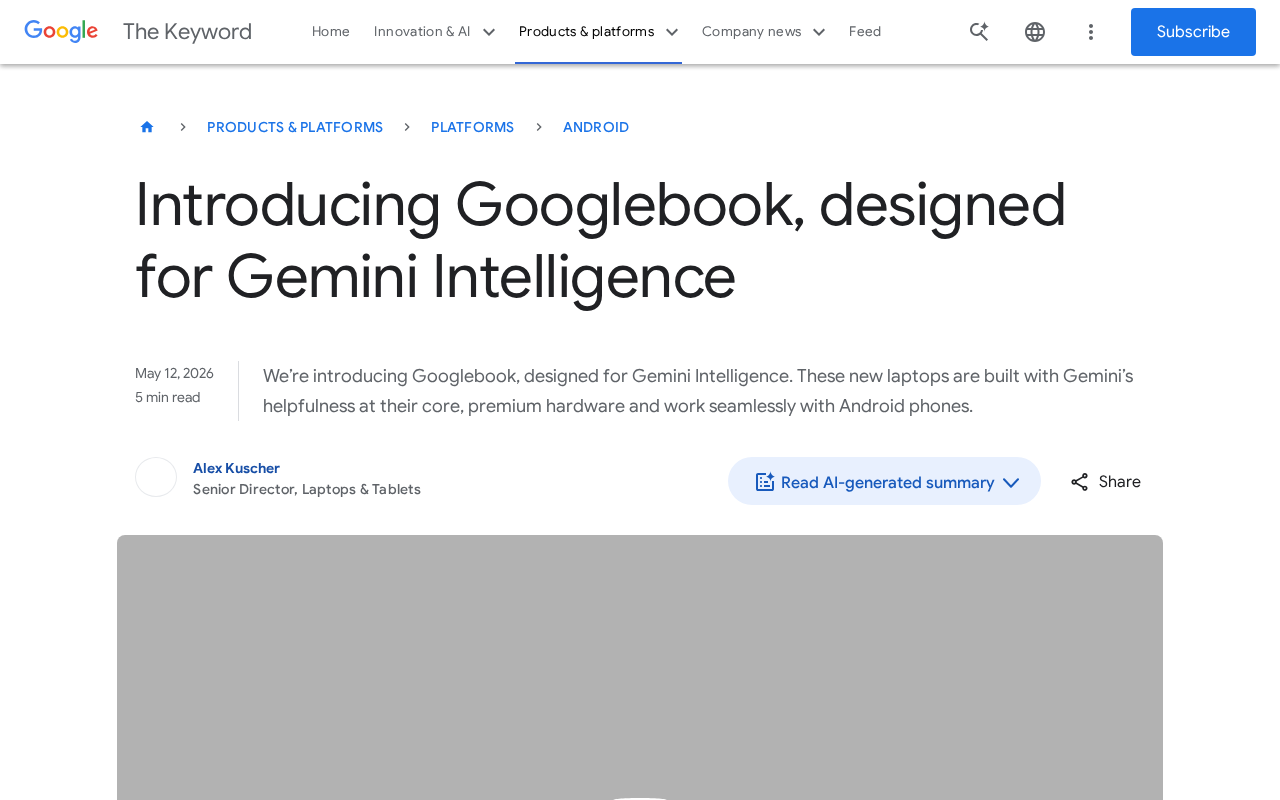This screenshot has width=1280, height=800.
Task: Click Read AI-generated summary button
Action: (x=884, y=481)
